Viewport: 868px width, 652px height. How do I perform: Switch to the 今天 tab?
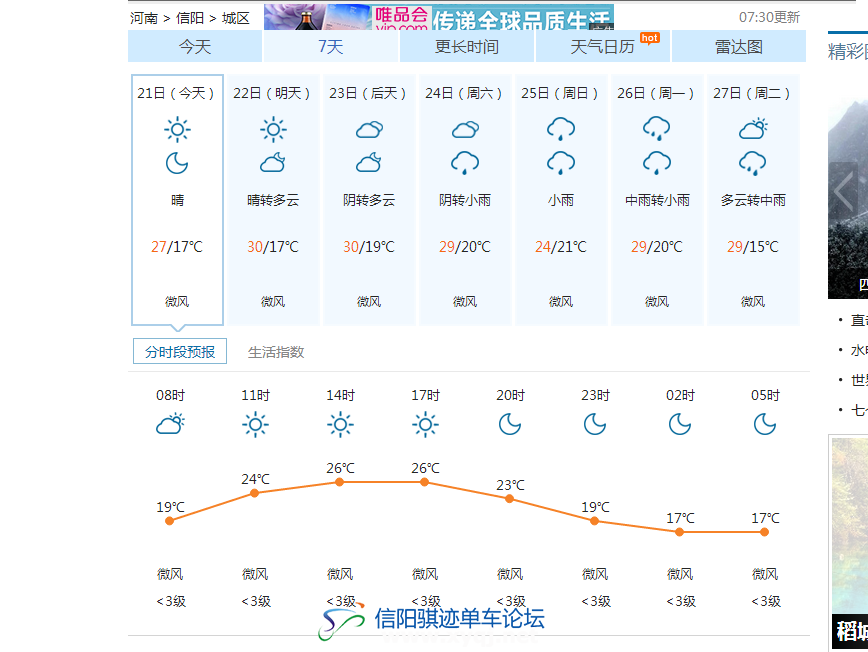pos(195,46)
